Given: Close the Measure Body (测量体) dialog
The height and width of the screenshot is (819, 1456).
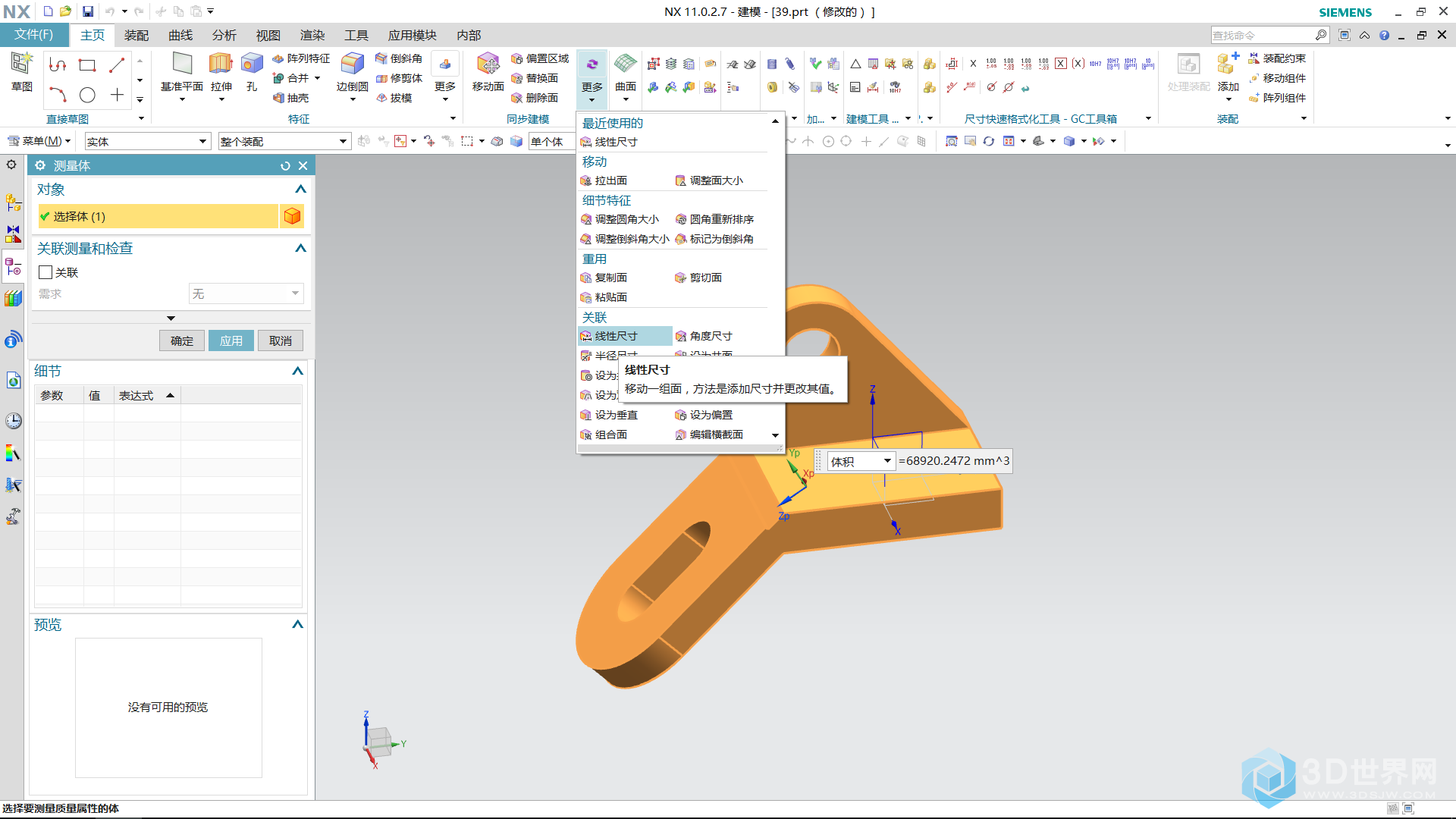Looking at the screenshot, I should pos(303,166).
